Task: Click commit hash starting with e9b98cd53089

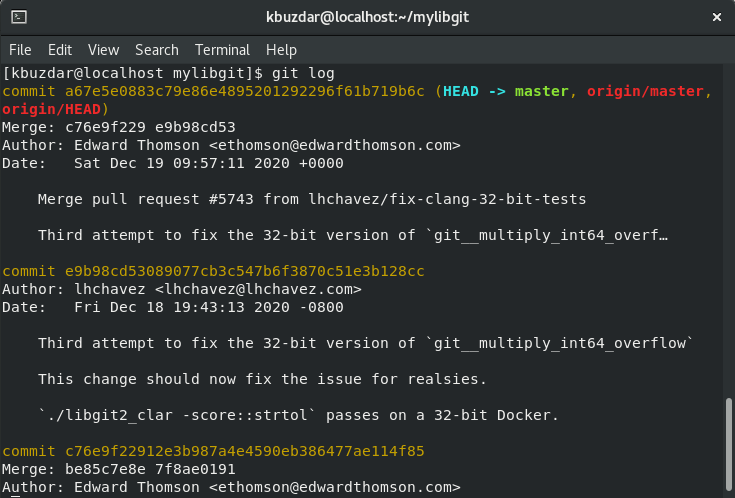Action: point(245,272)
